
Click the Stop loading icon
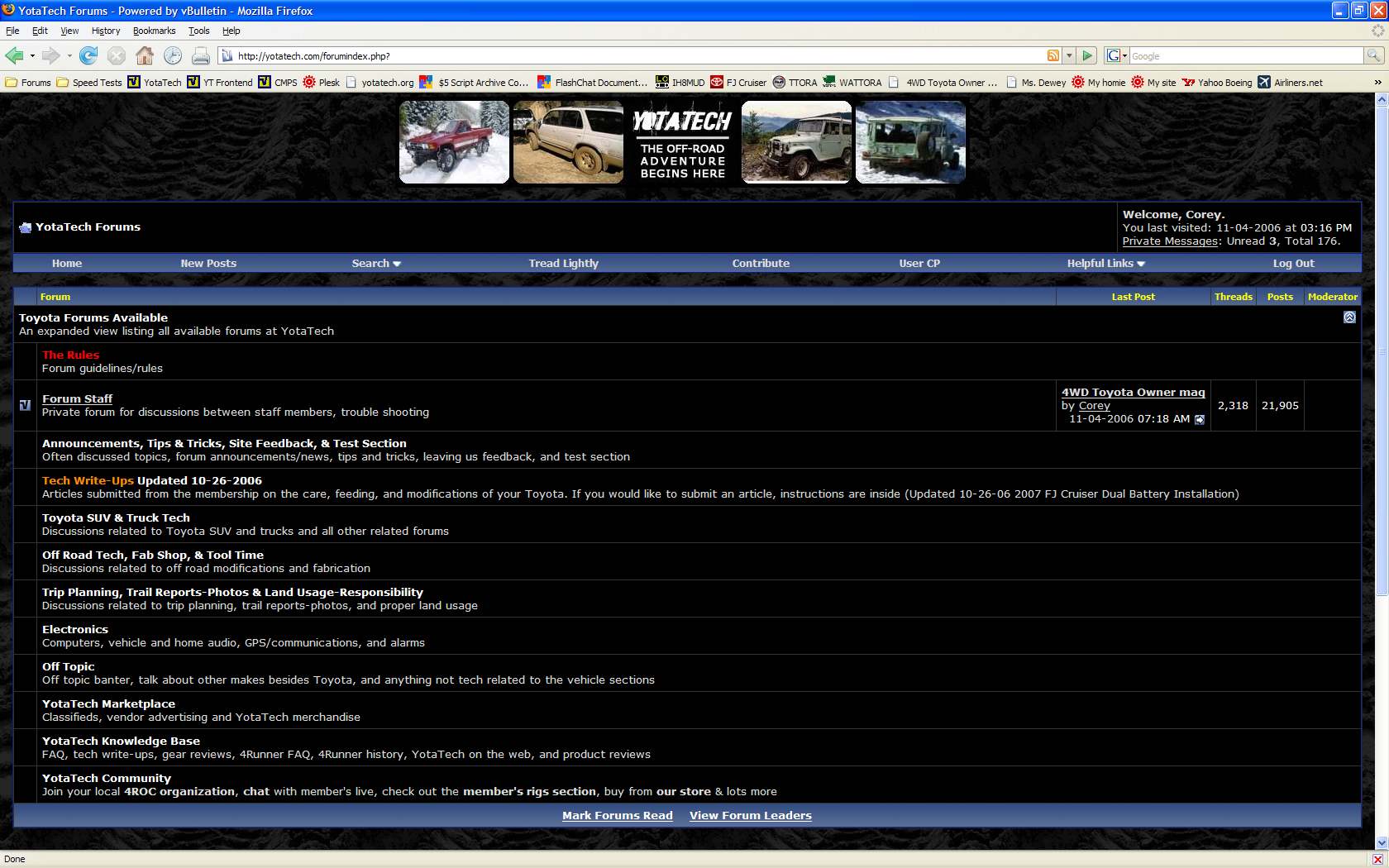[117, 55]
